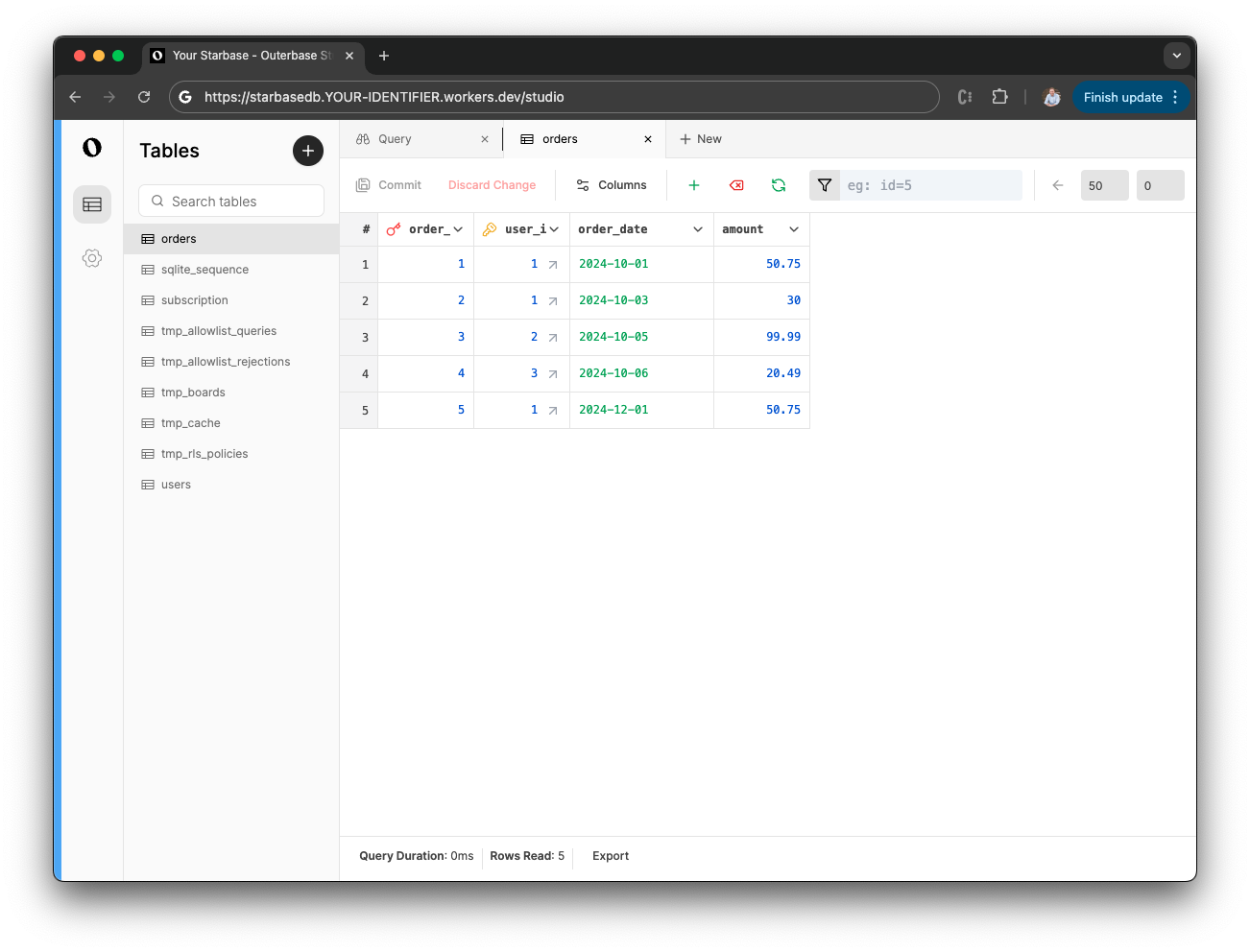Refresh the table data with green icon
Viewport: 1250px width, 952px height.
tap(779, 185)
